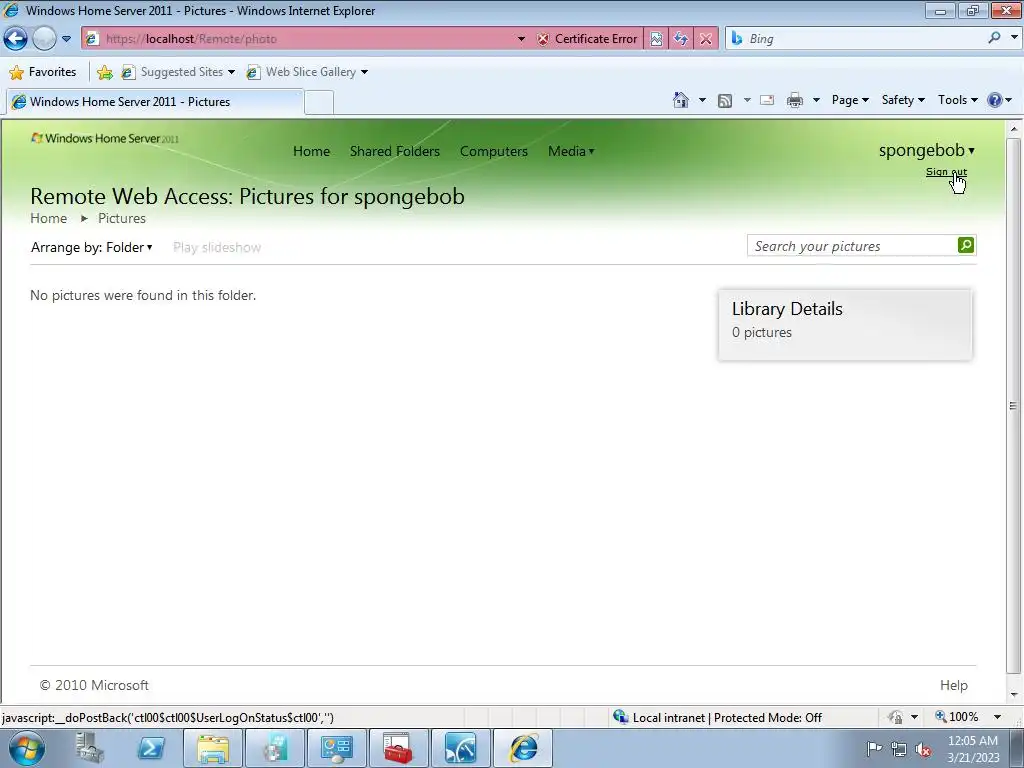
Task: Open the Arrange by: Folder dropdown
Action: pos(91,247)
